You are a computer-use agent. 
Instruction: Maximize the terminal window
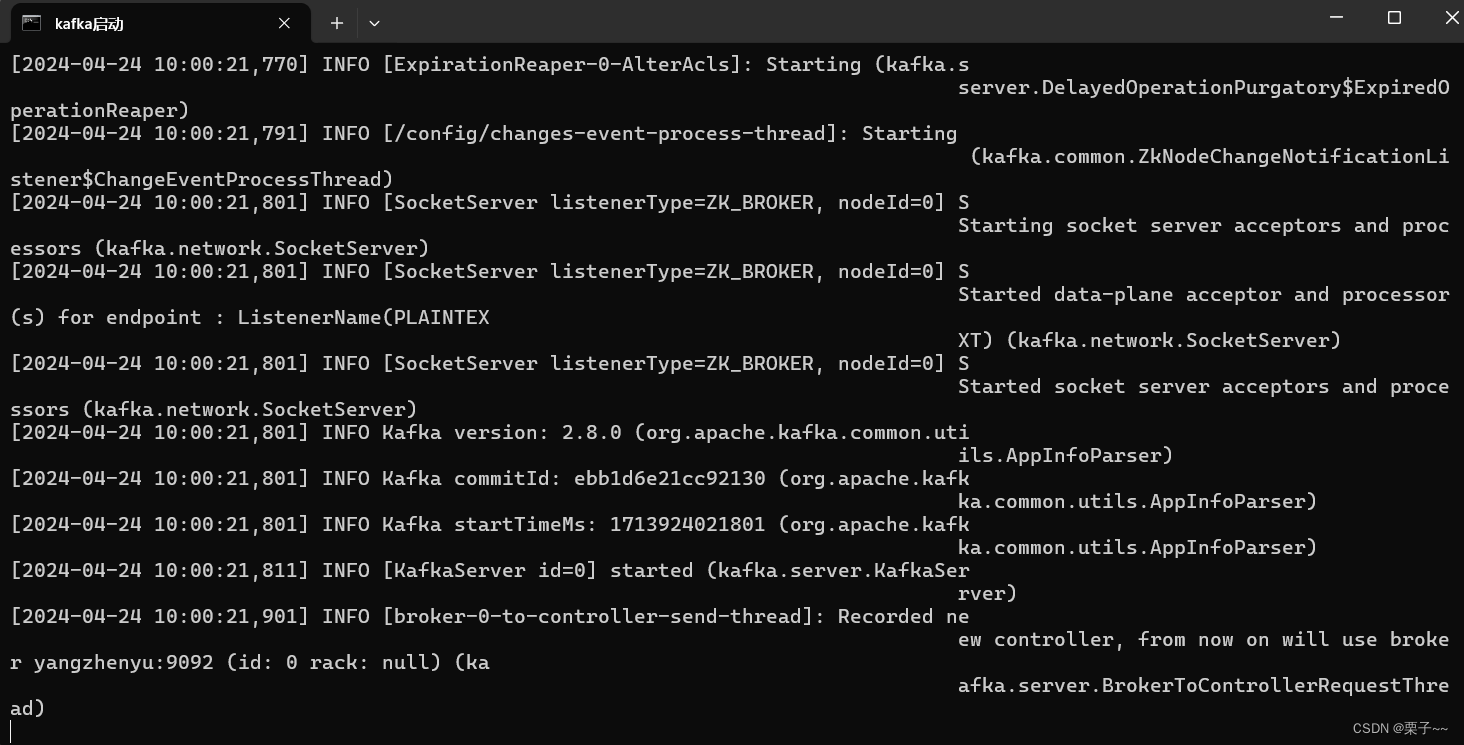click(x=1393, y=17)
